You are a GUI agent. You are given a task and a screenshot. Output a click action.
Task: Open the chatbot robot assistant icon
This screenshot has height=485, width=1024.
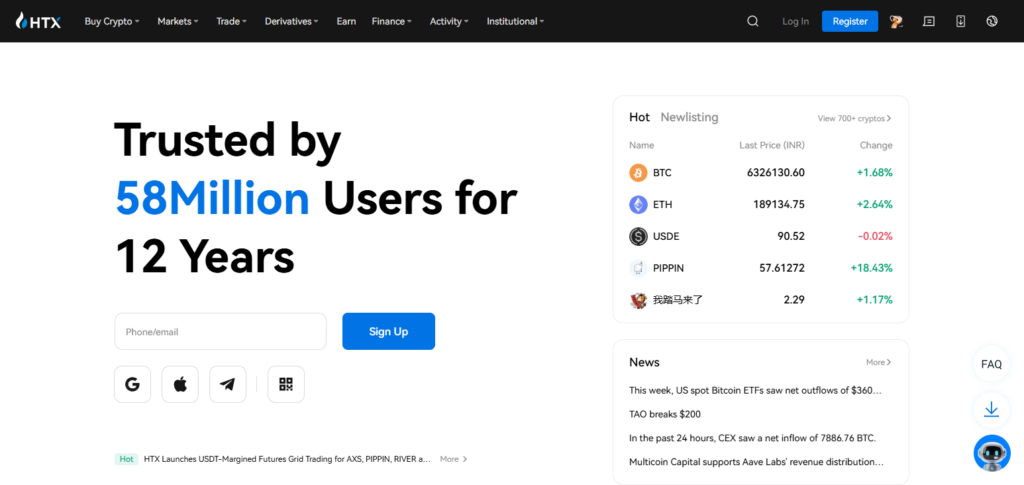pos(991,453)
